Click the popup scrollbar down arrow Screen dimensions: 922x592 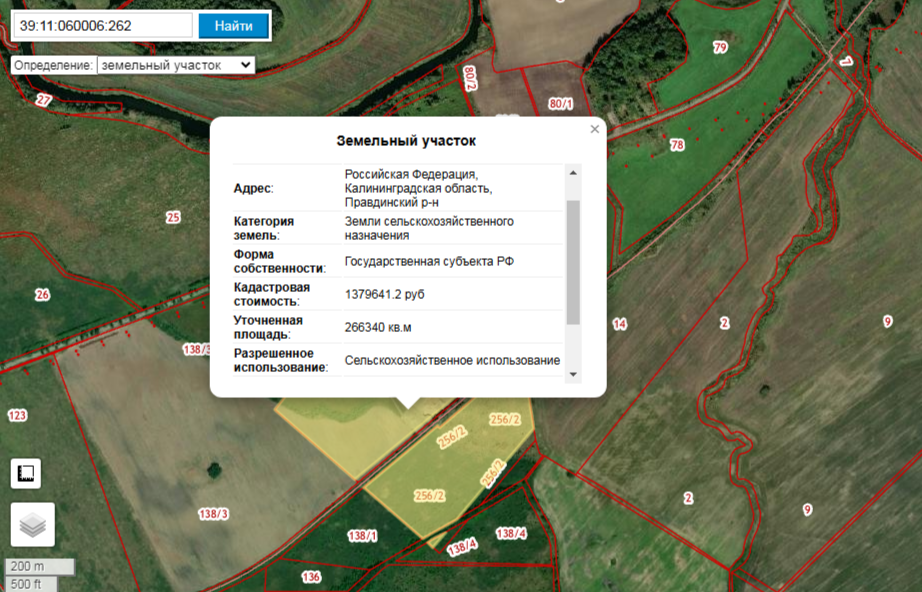click(x=573, y=374)
